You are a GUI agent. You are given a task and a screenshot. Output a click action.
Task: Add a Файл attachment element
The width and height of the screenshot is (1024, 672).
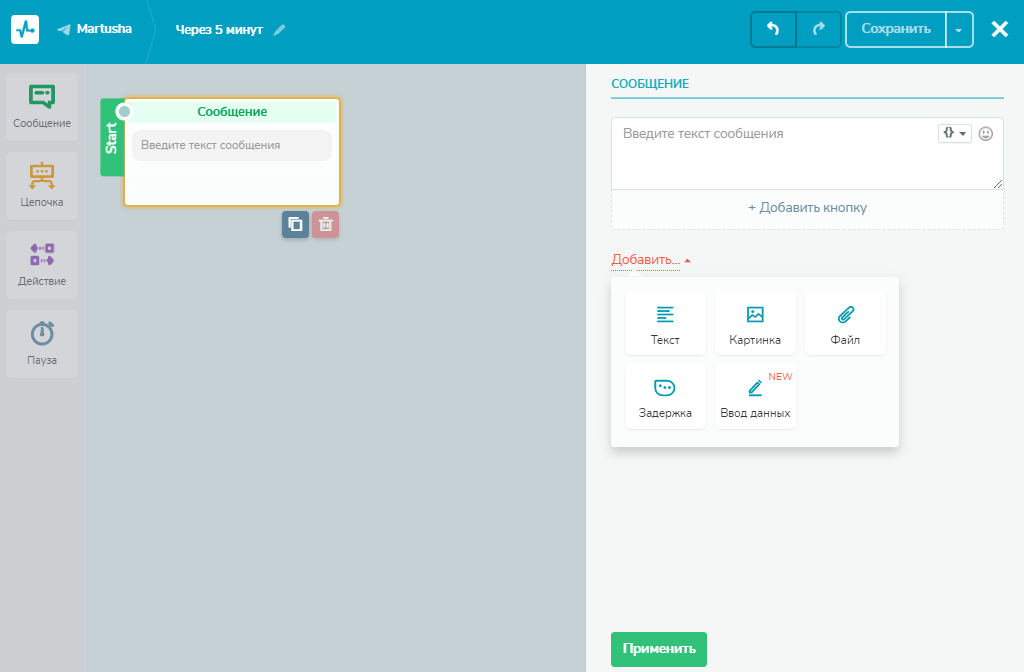[845, 323]
